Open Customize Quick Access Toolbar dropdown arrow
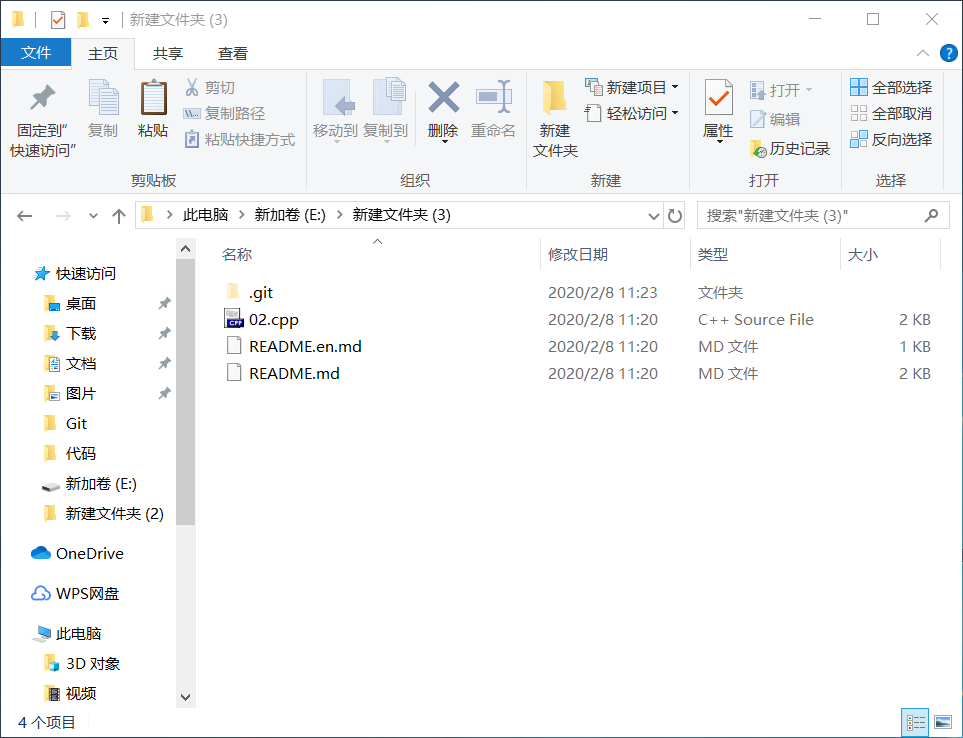This screenshot has width=963, height=738. click(x=106, y=21)
